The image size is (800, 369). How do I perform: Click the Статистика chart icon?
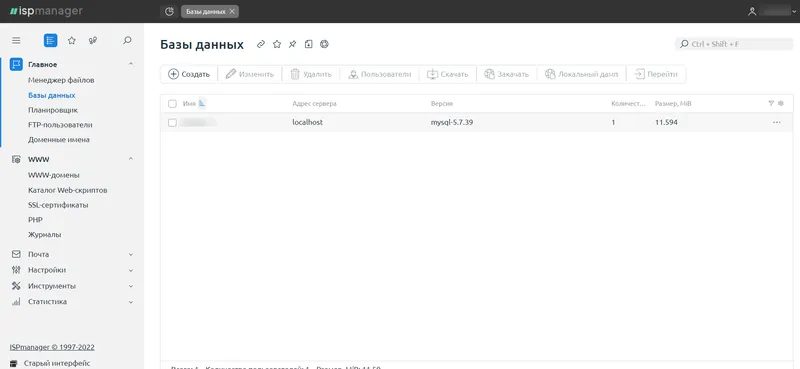[16, 302]
